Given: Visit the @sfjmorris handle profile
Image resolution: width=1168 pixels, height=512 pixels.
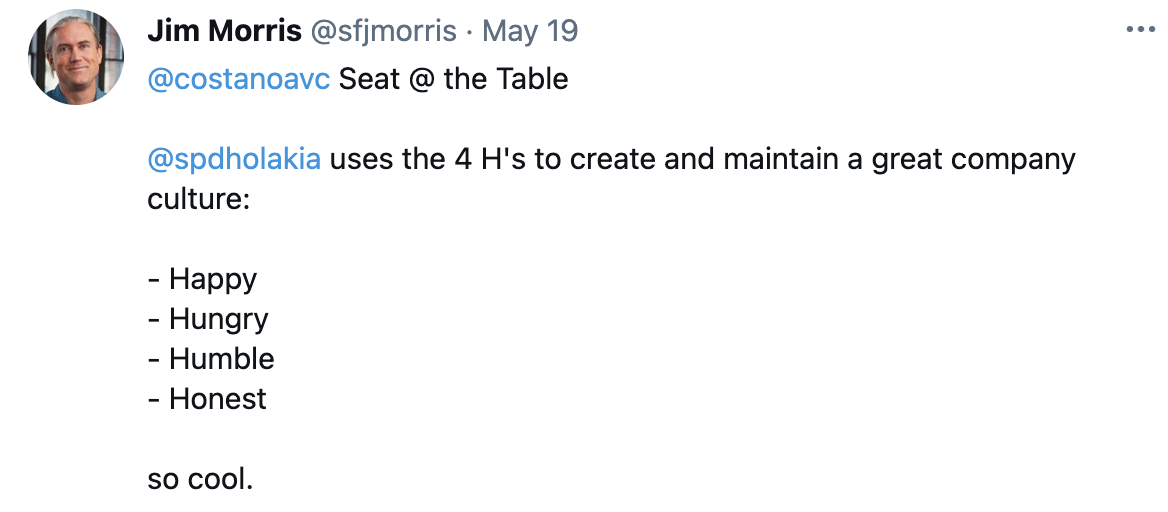Looking at the screenshot, I should [x=383, y=31].
